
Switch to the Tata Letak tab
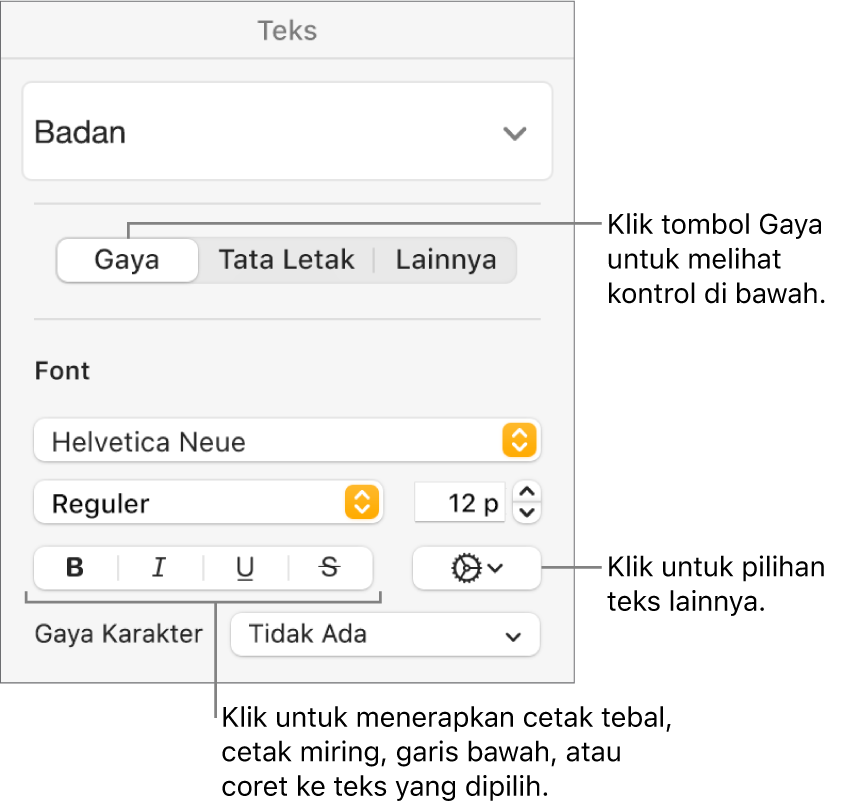click(x=286, y=260)
